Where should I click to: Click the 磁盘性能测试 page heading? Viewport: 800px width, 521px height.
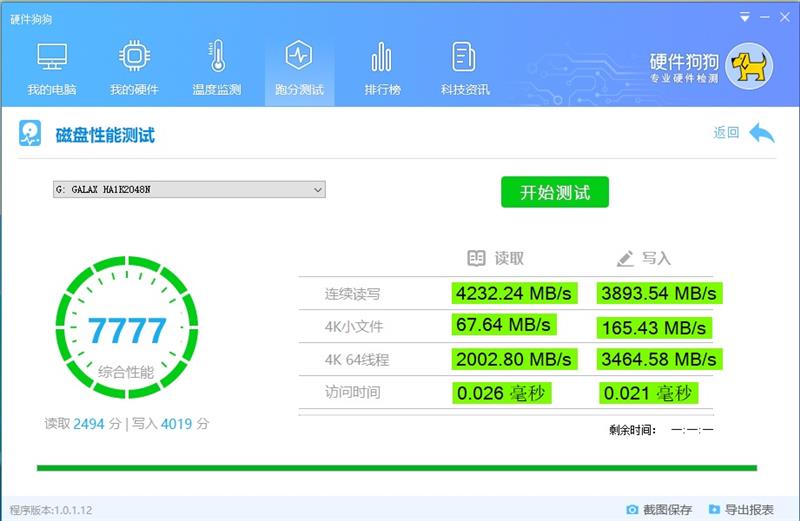click(x=105, y=135)
